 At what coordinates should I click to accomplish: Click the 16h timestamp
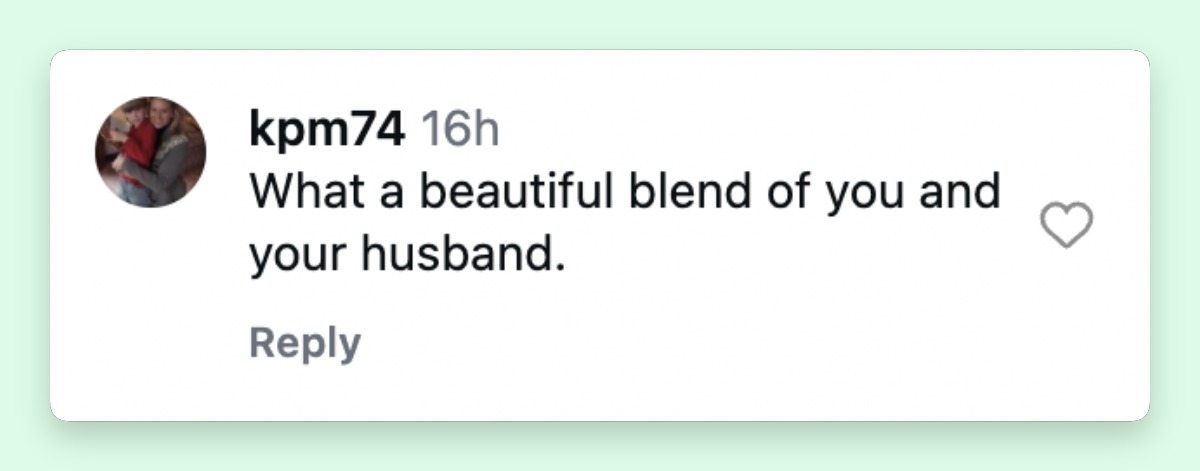(460, 130)
